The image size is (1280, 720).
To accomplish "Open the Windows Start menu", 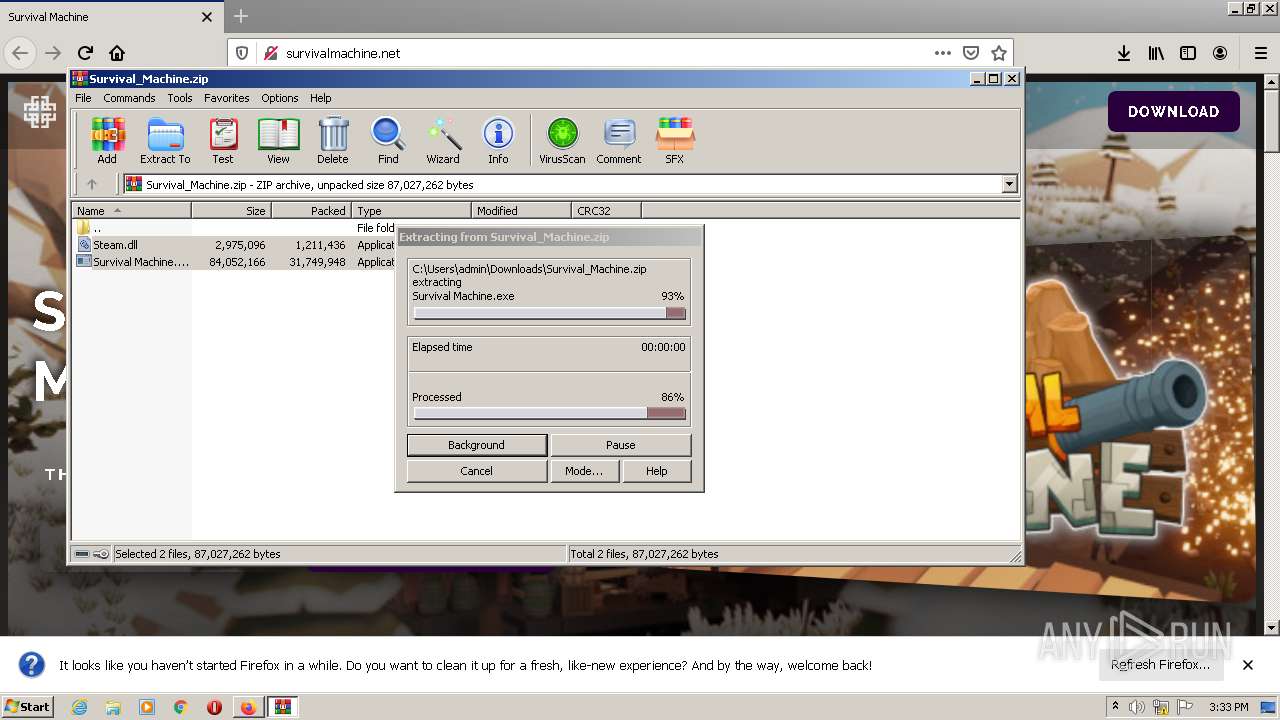I will [27, 707].
